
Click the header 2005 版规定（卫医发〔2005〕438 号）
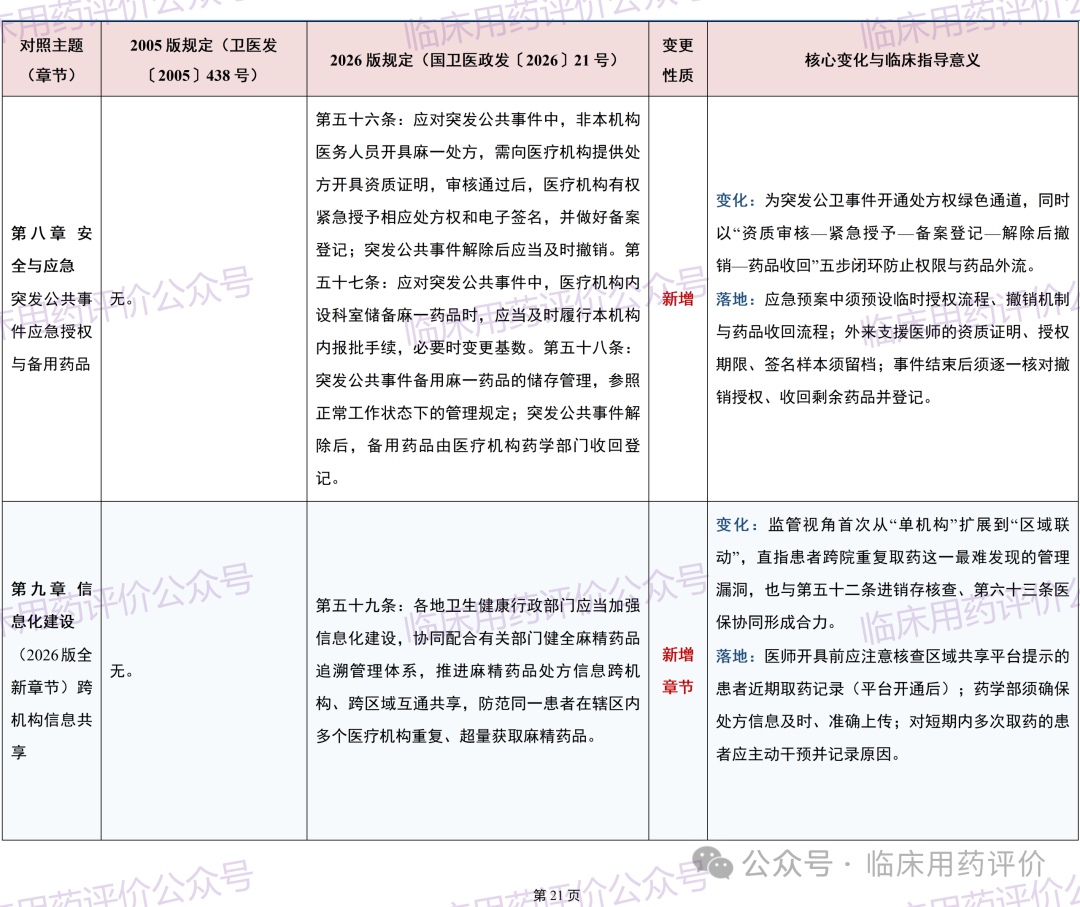[204, 60]
